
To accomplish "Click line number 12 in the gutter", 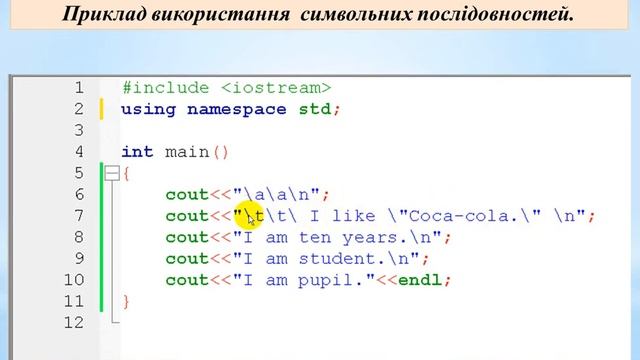I will pyautogui.click(x=74, y=322).
